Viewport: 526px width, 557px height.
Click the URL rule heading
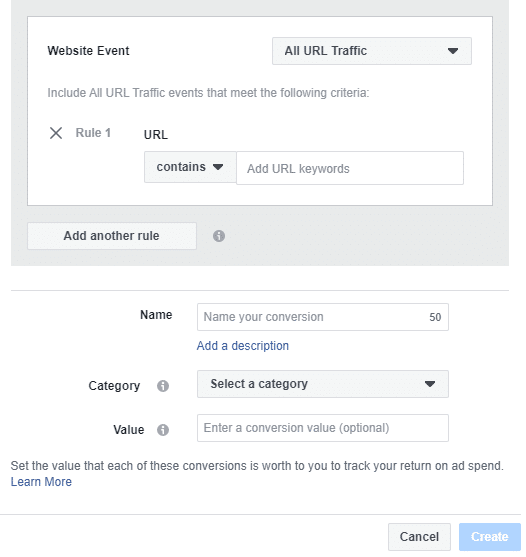pos(156,135)
